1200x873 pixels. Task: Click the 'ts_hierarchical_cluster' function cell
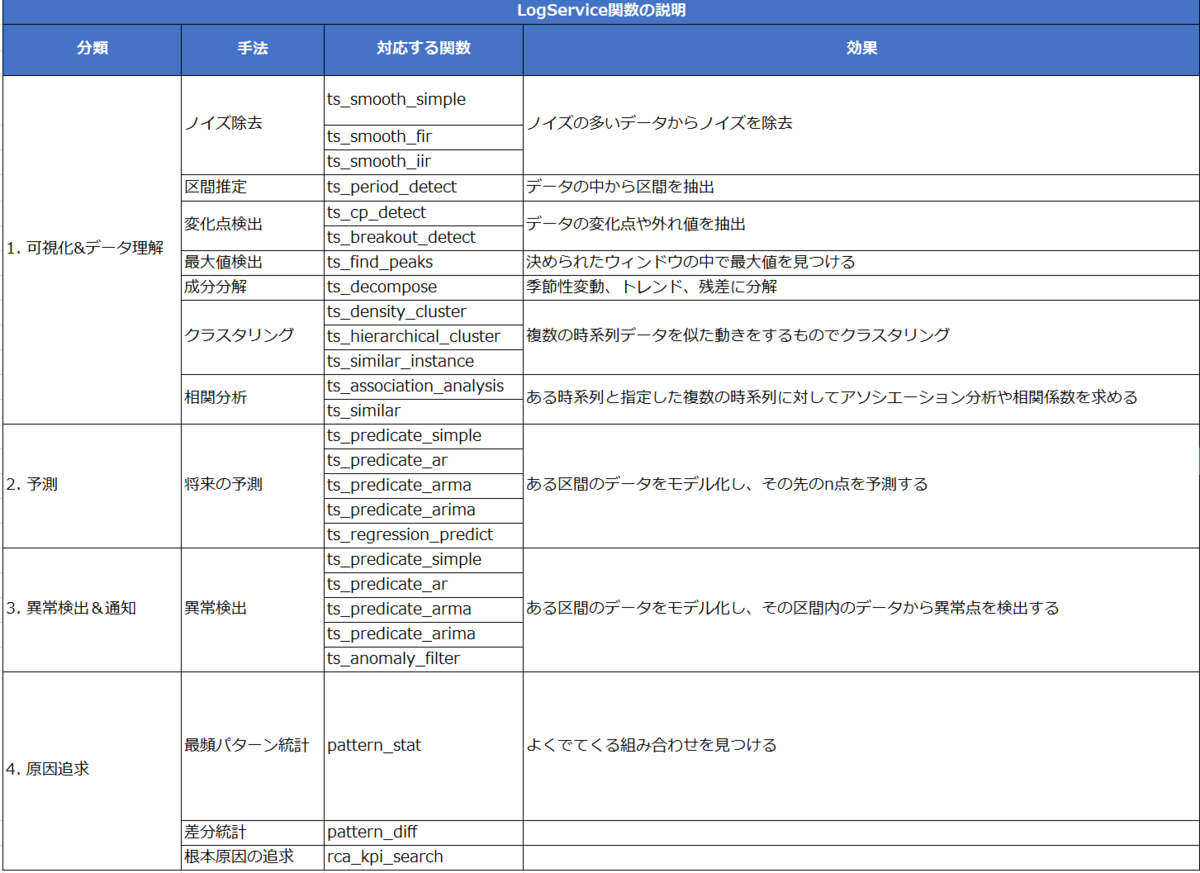point(423,336)
